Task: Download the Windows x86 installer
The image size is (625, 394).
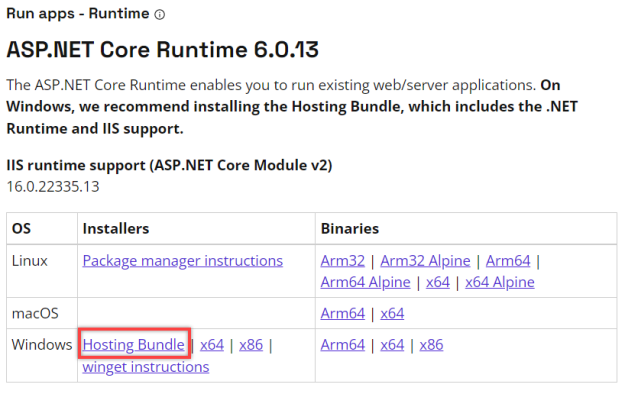Action: coord(251,345)
